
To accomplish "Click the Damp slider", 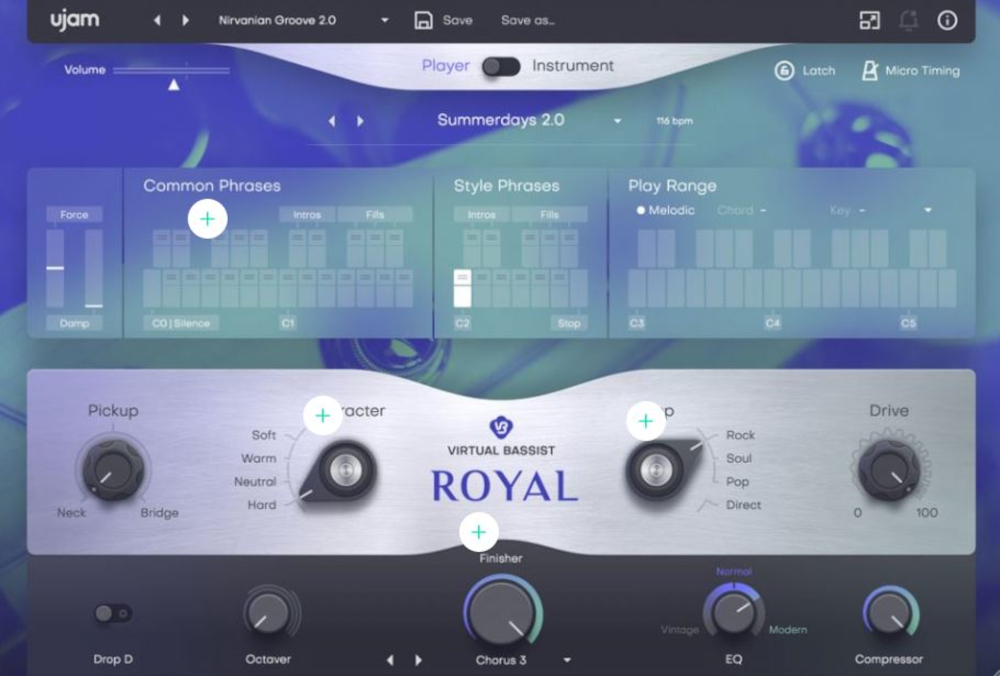I will tap(94, 268).
